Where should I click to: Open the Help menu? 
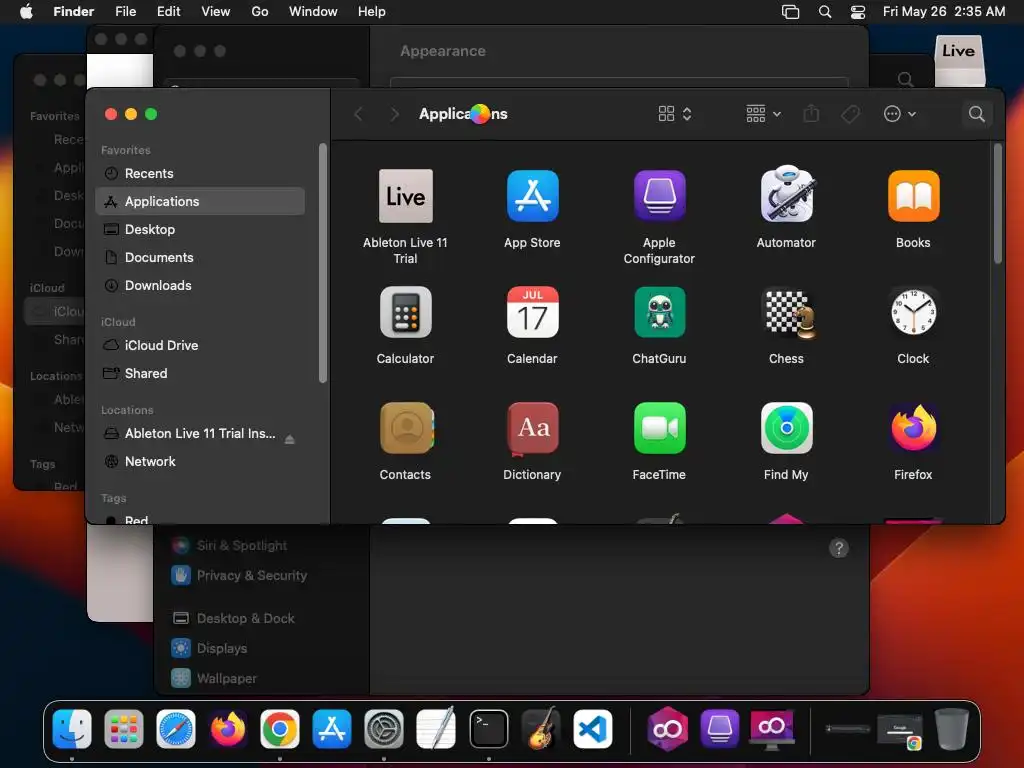tap(372, 11)
